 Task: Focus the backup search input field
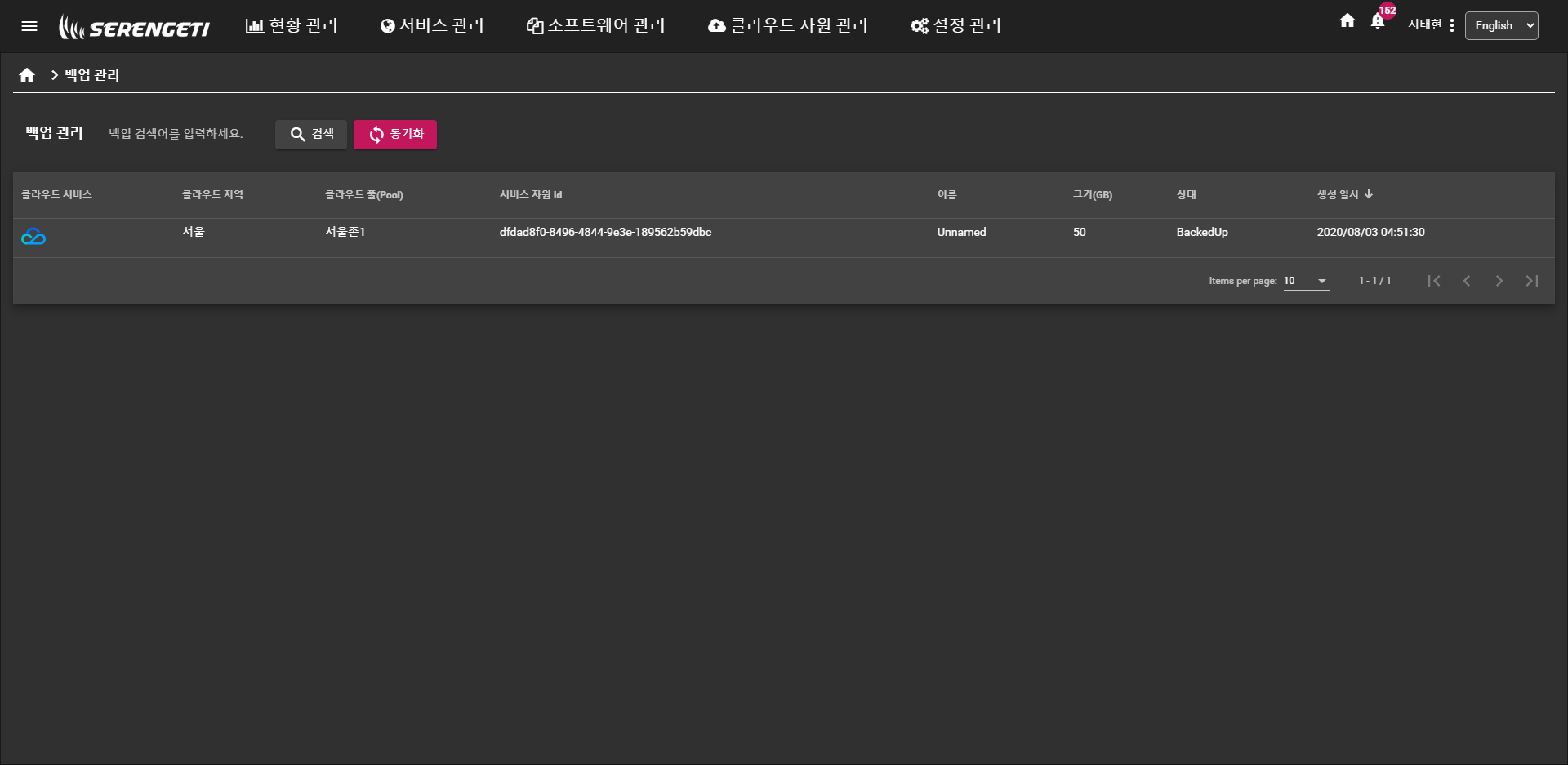point(181,134)
